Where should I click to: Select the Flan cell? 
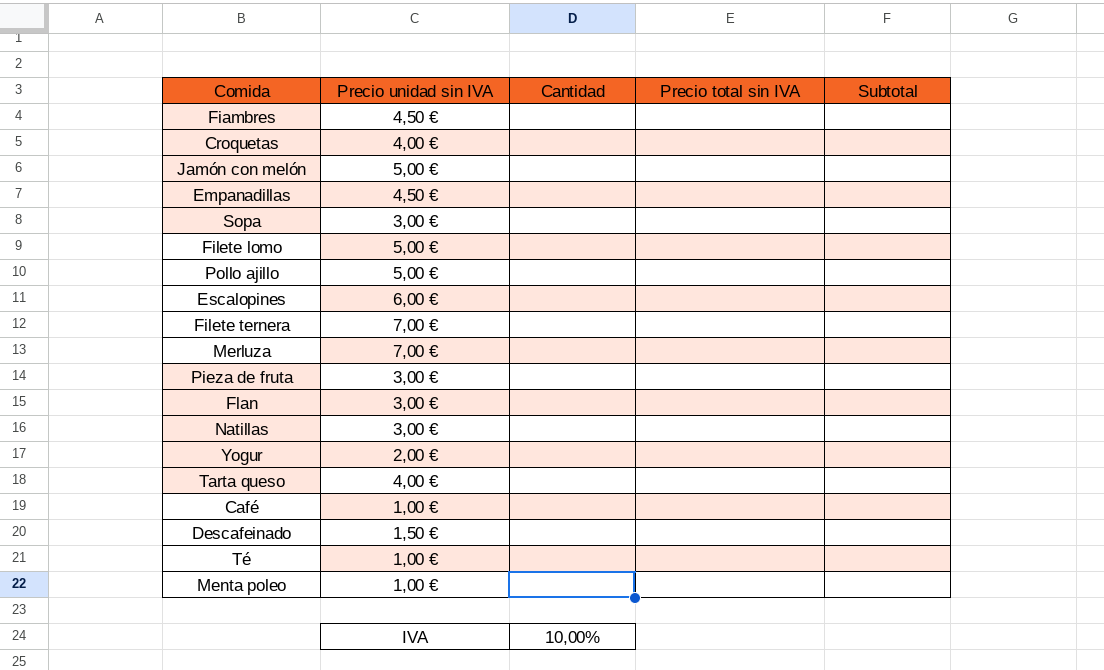[x=242, y=403]
